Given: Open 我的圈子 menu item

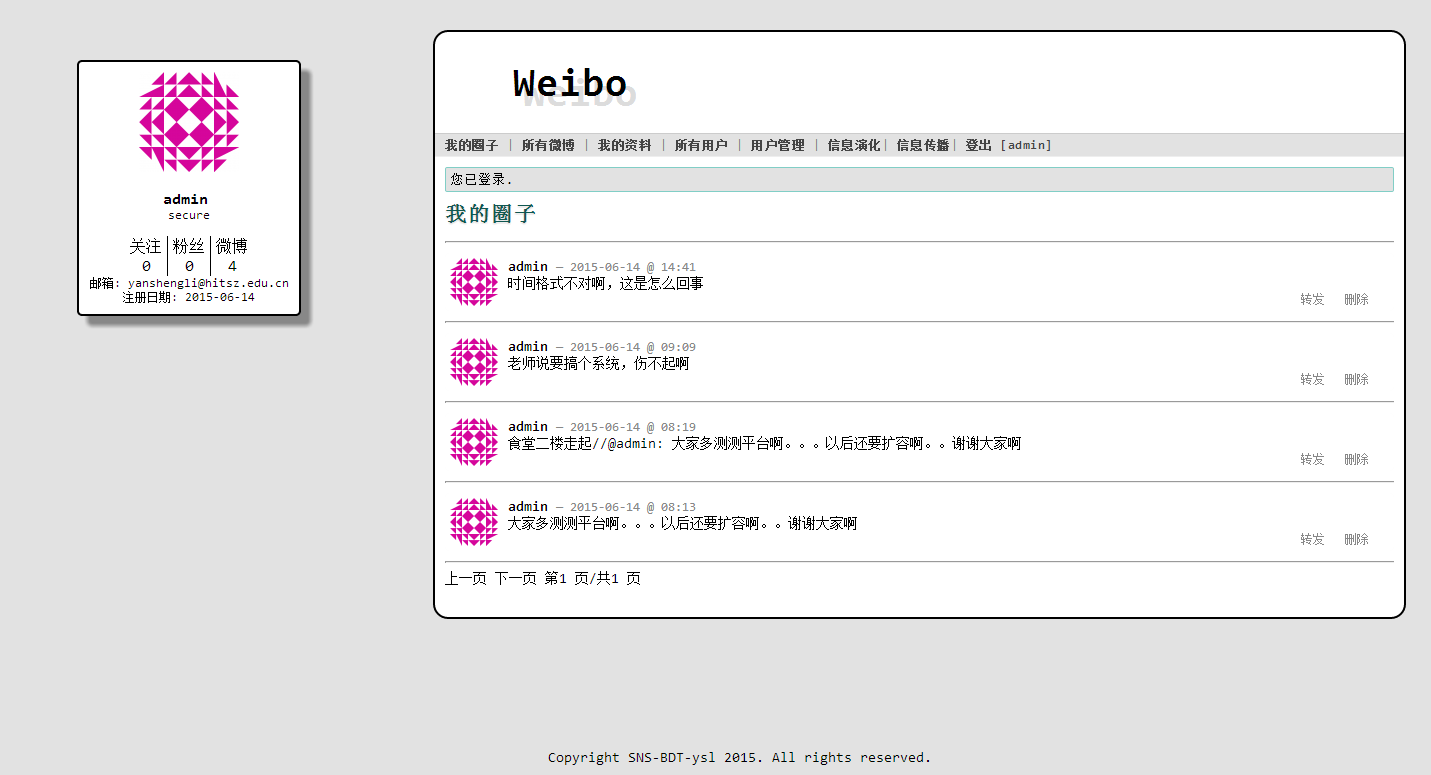Looking at the screenshot, I should [471, 145].
